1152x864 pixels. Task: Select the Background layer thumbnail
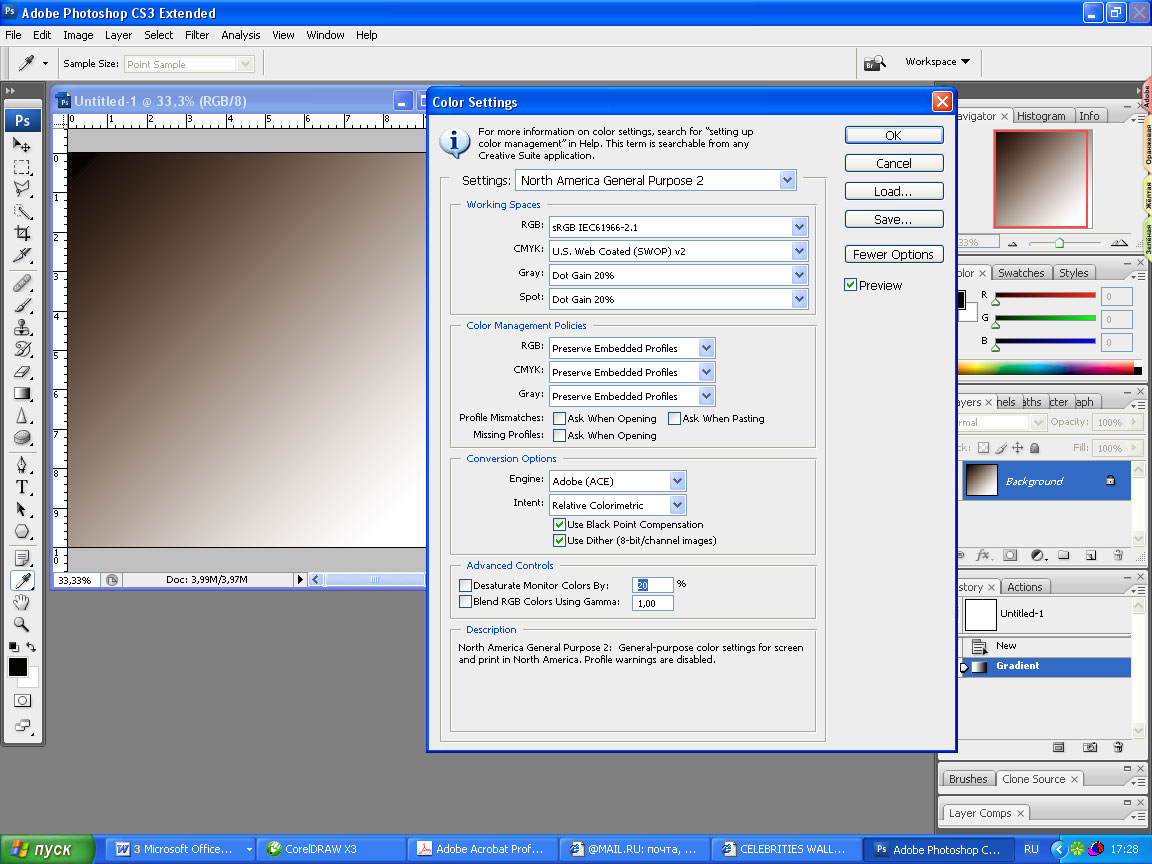point(982,480)
